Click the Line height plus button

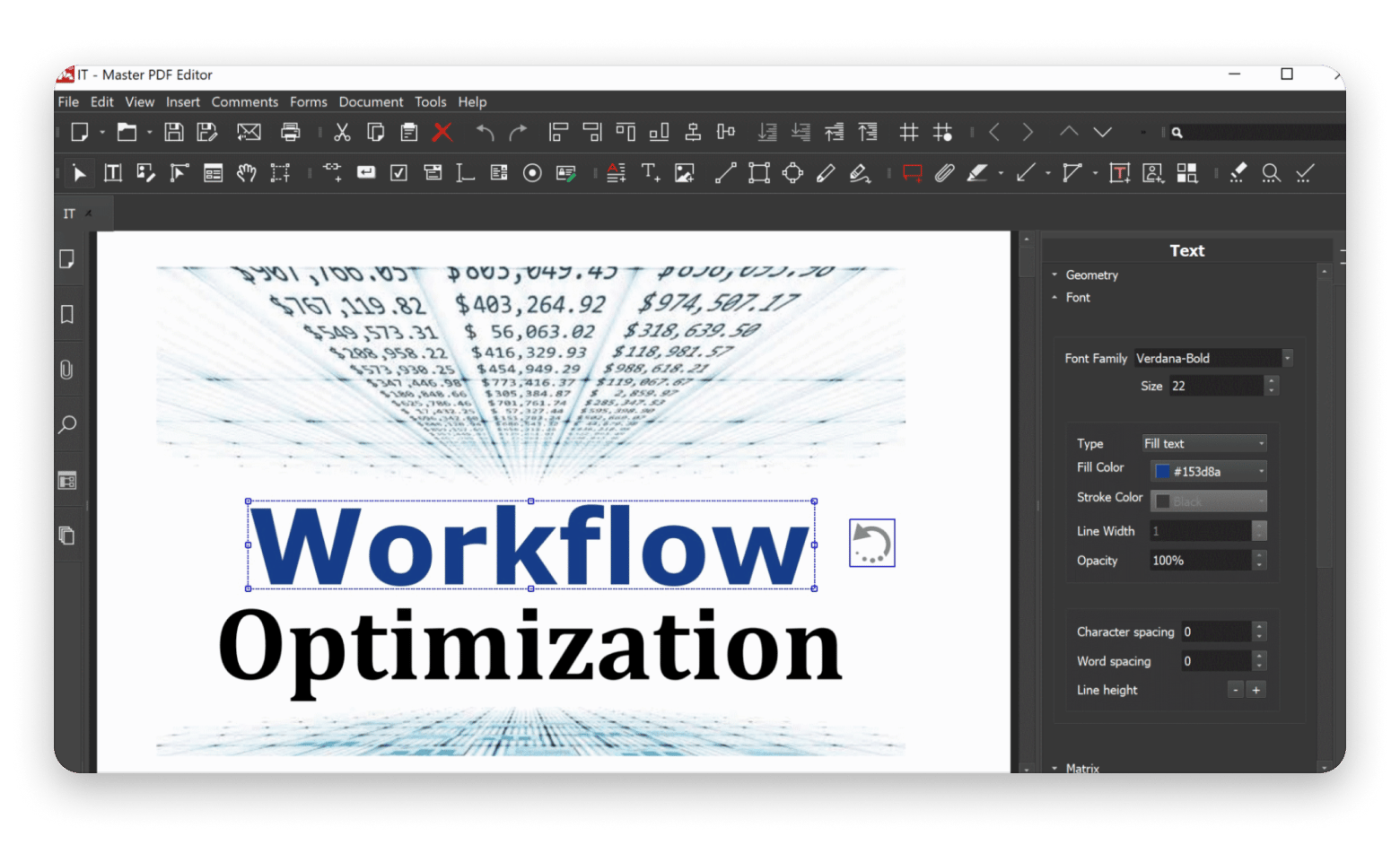tap(1256, 690)
